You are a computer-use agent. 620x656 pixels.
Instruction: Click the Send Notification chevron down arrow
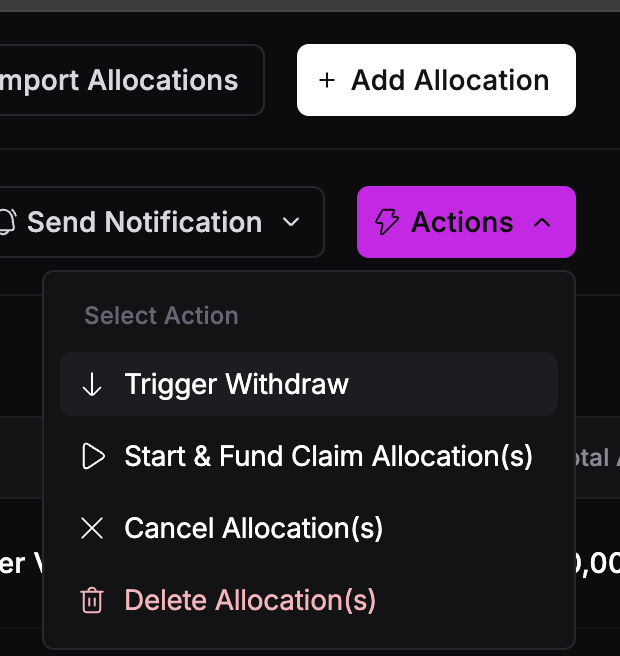(291, 222)
